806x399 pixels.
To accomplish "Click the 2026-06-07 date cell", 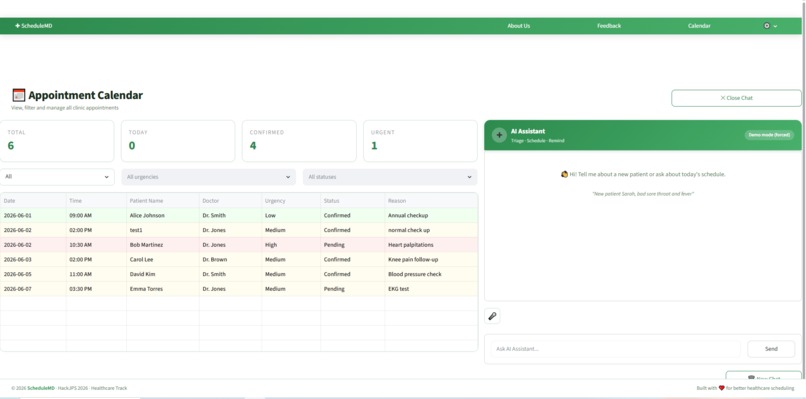I will tap(33, 289).
